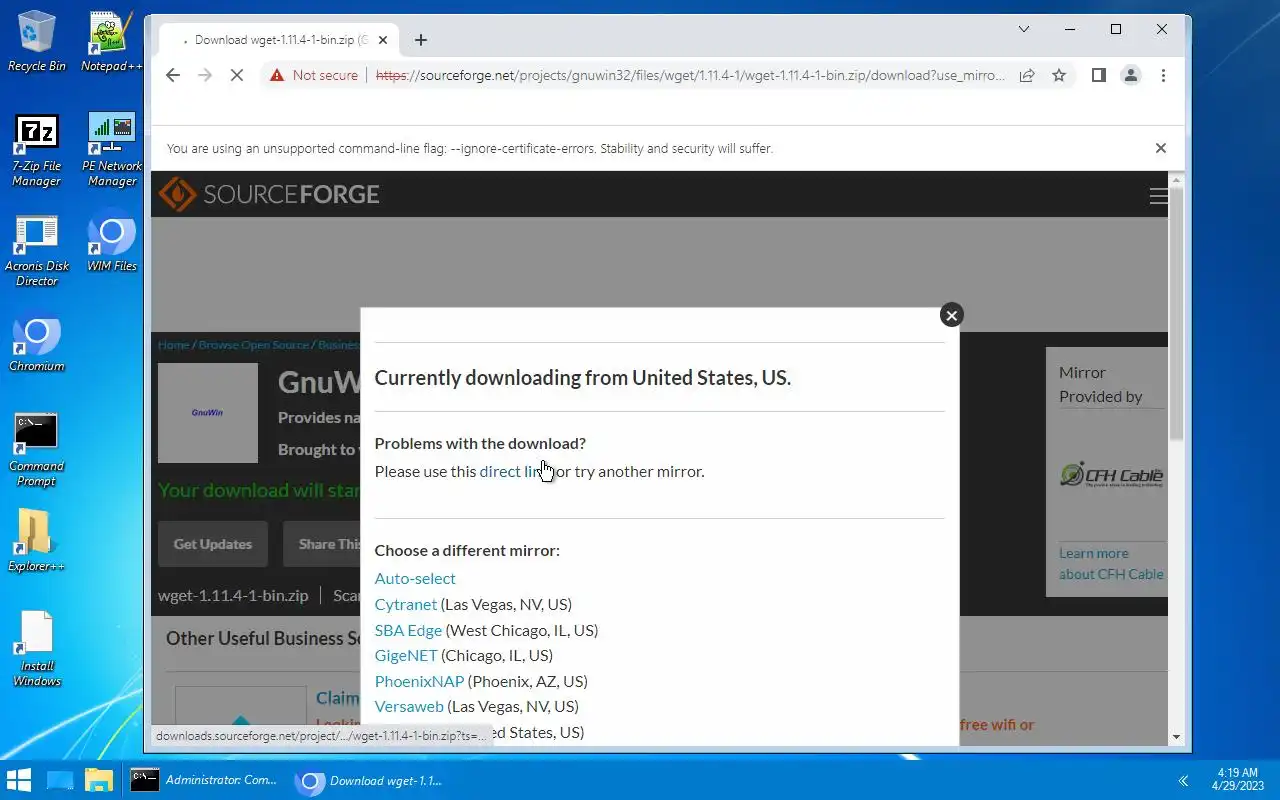
Task: Share this page icon in address bar
Action: (x=1027, y=75)
